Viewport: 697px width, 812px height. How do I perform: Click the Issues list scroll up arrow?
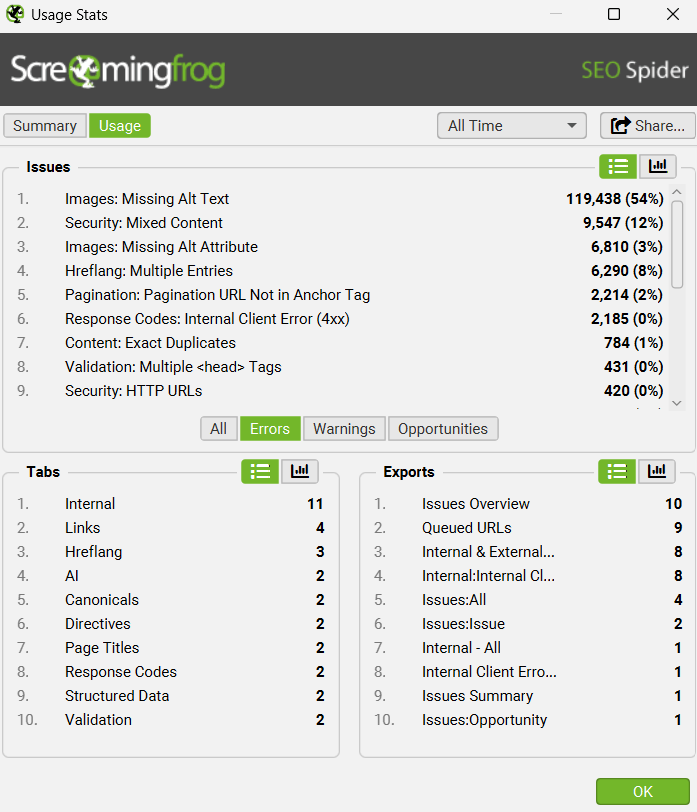coord(677,192)
